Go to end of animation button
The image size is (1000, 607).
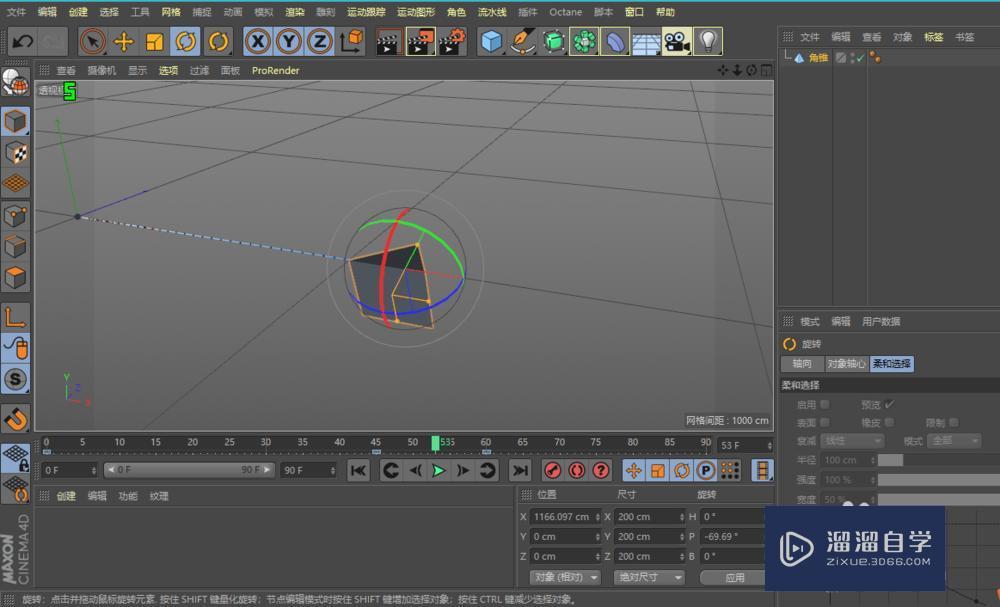520,471
